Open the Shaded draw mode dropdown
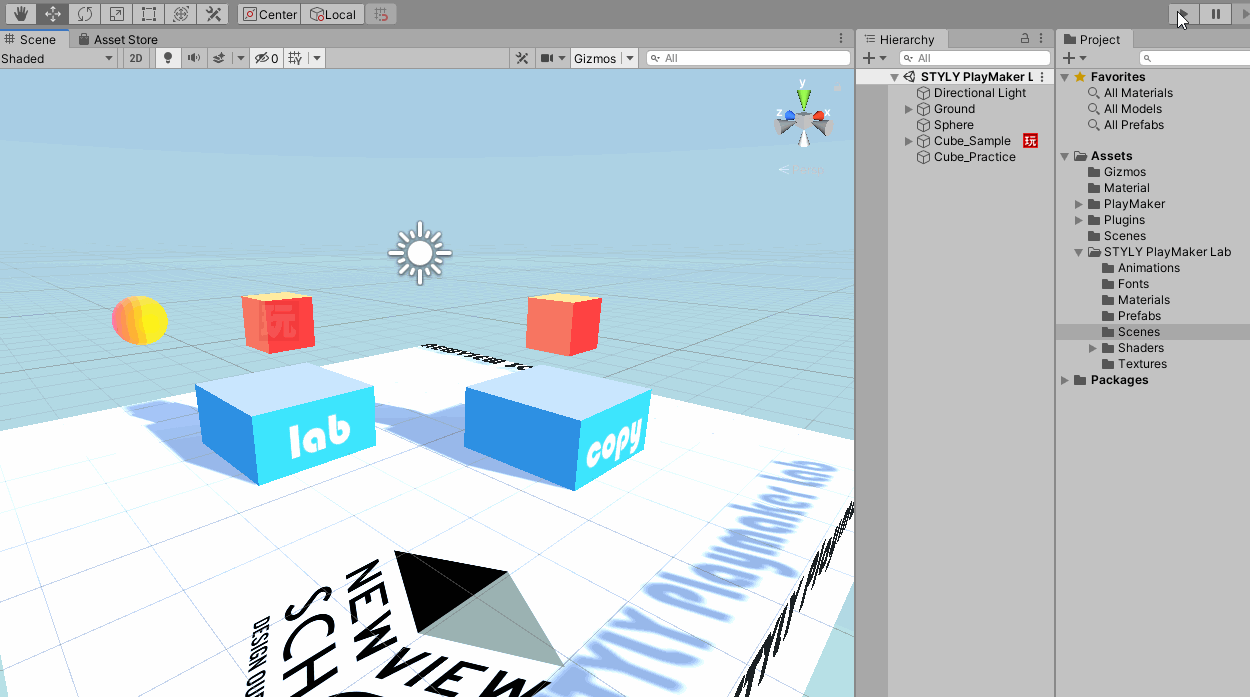The image size is (1250, 697). tap(59, 58)
